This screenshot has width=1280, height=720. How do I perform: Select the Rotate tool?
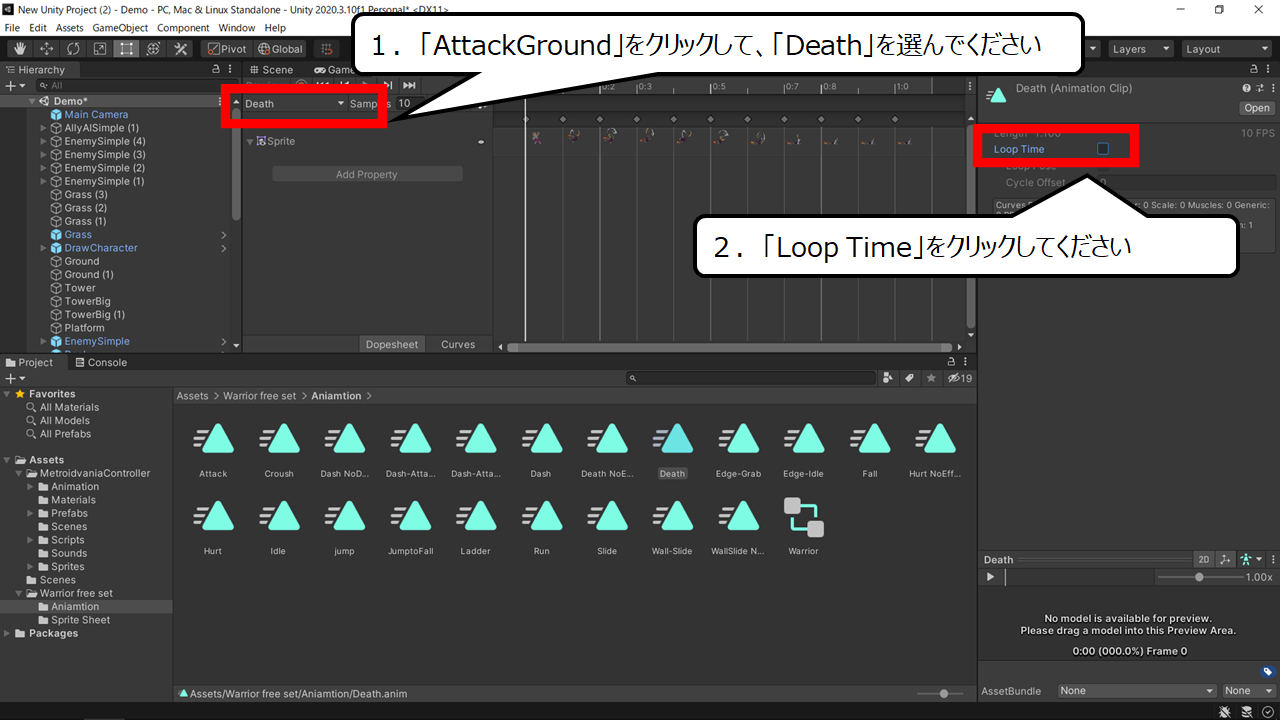click(x=73, y=49)
